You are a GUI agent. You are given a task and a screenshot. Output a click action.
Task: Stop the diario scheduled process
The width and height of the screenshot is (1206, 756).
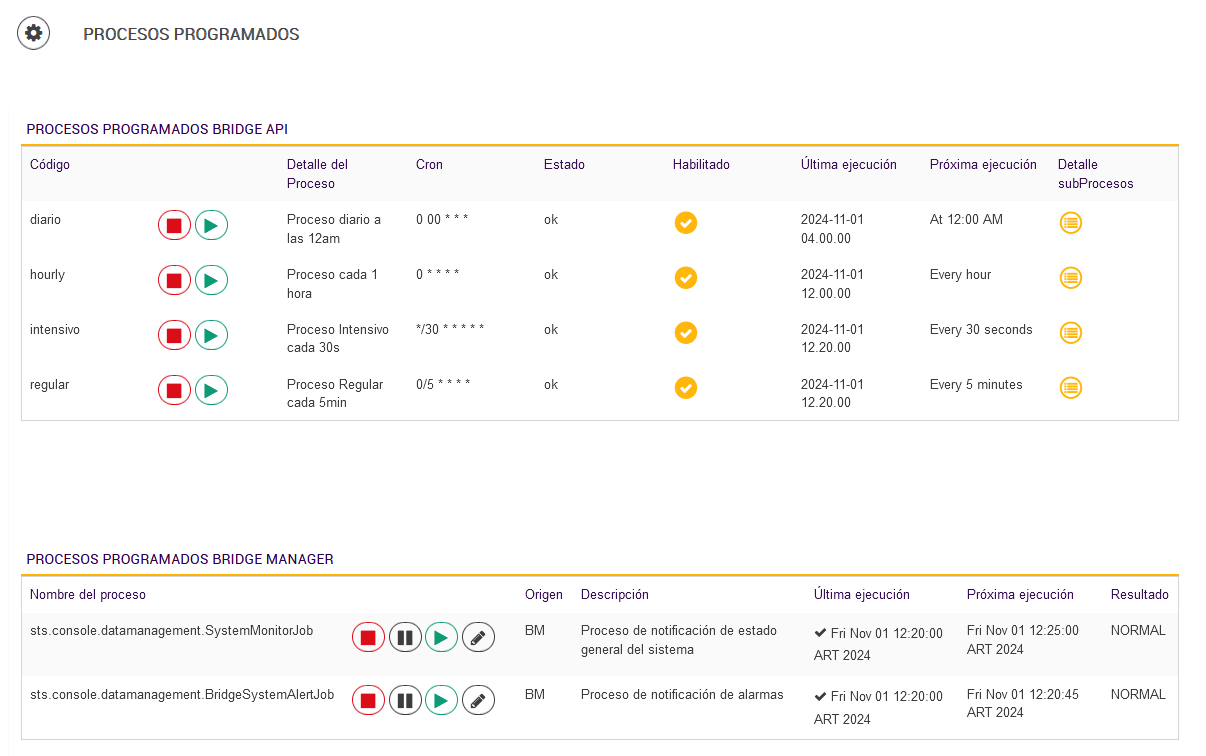coord(174,225)
